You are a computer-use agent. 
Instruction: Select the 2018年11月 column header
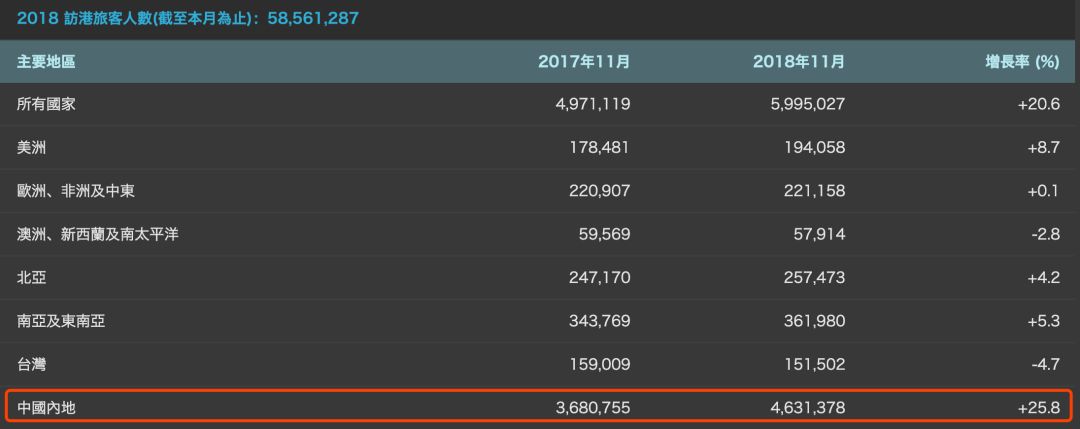pos(798,62)
